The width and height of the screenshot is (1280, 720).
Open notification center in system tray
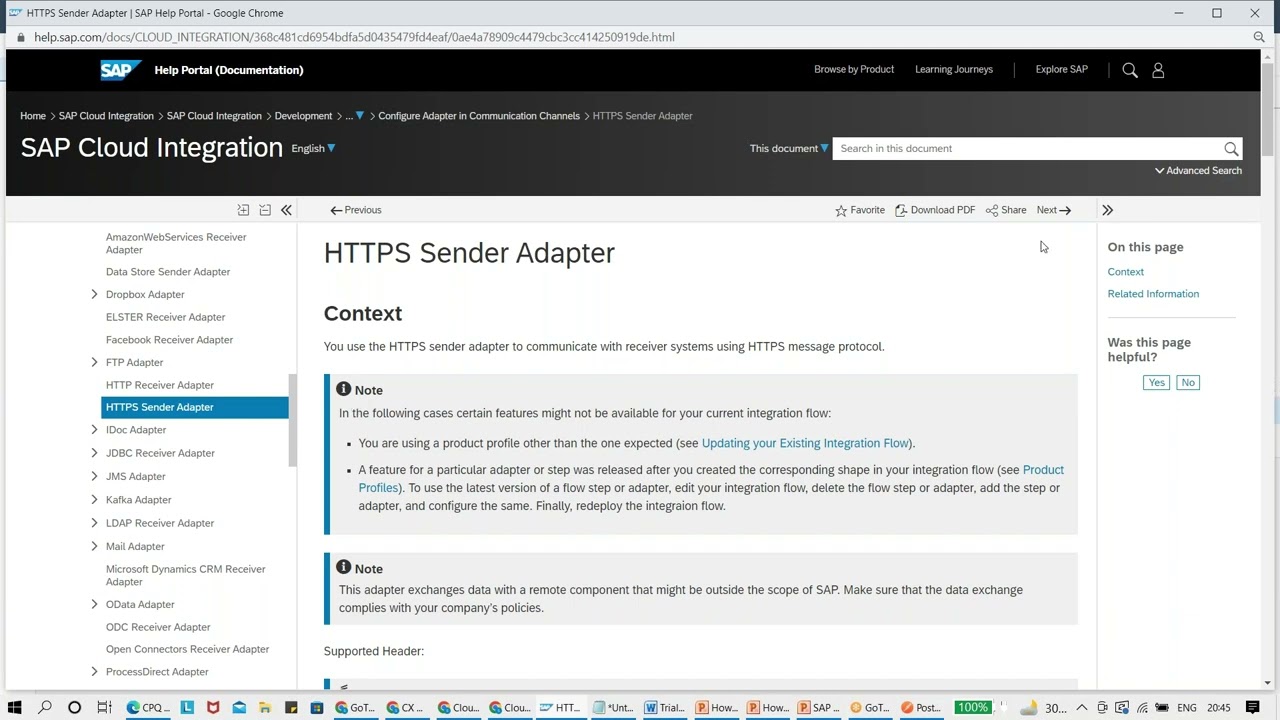(1253, 708)
